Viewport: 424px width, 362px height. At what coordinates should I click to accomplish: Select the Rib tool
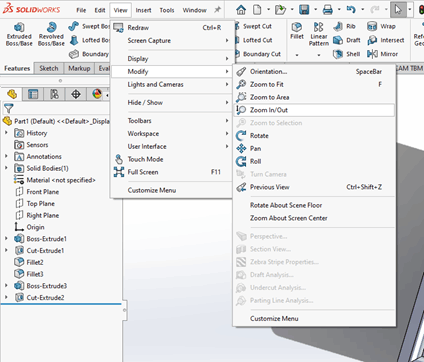point(345,26)
